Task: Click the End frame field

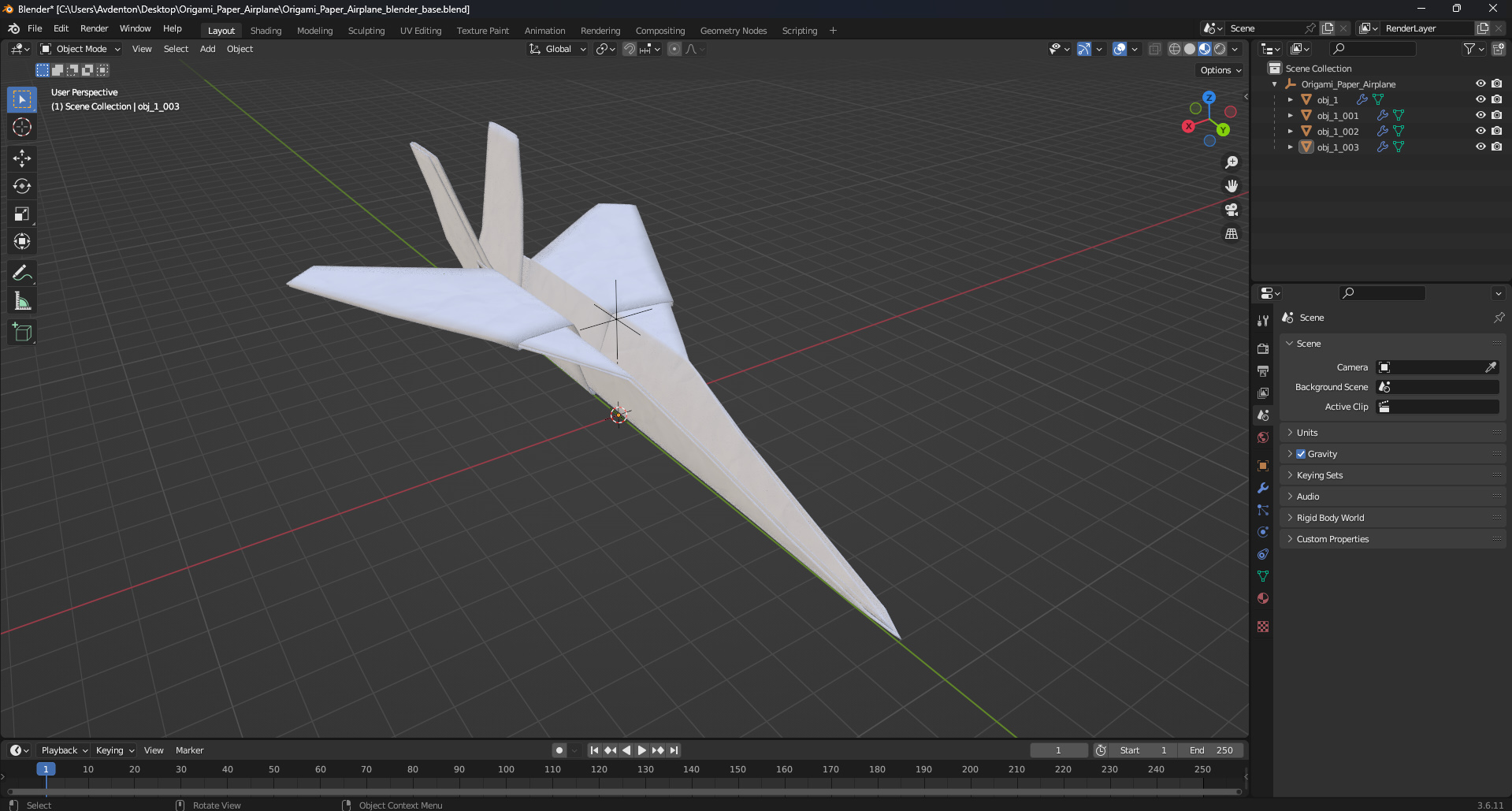Action: [1212, 750]
